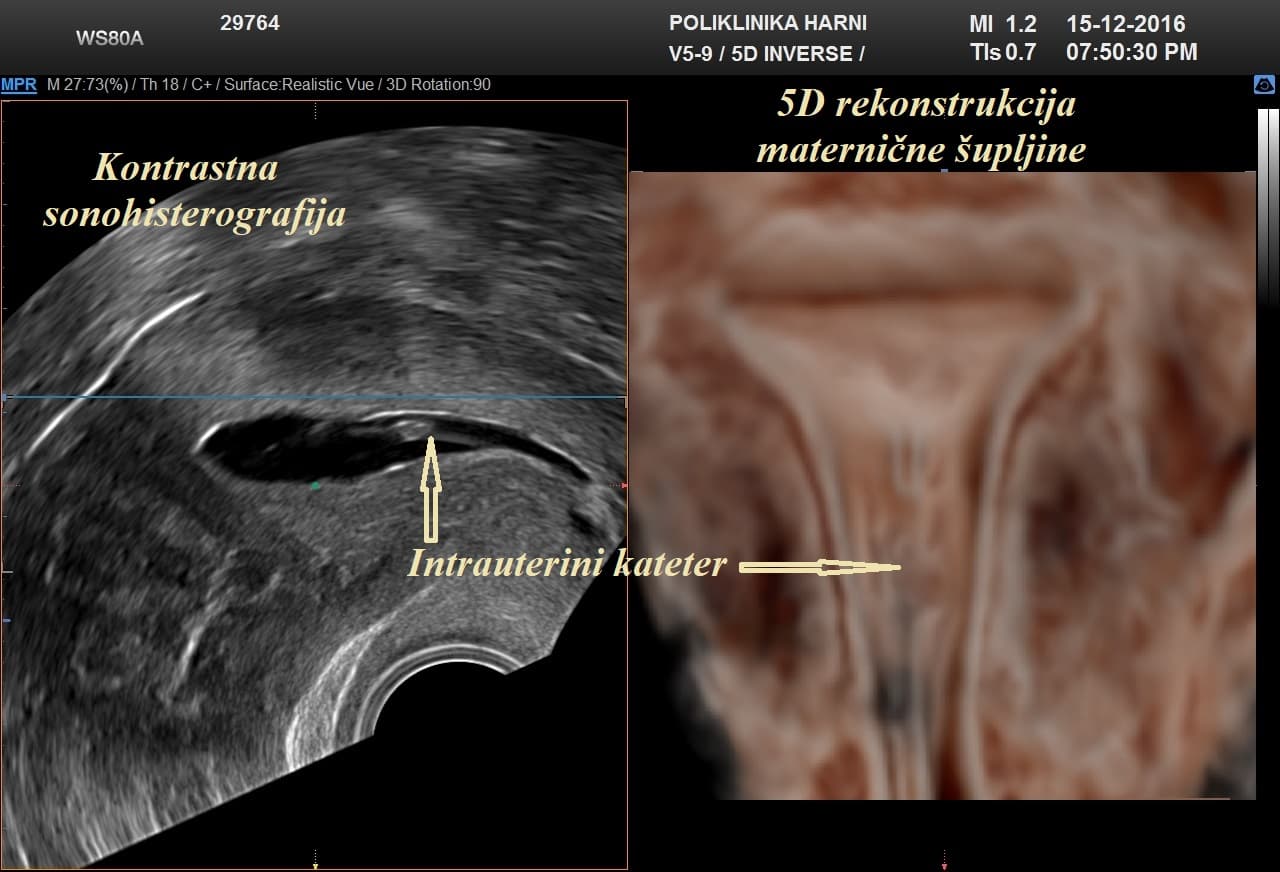The width and height of the screenshot is (1280, 872).
Task: Click the underlined MPR label
Action: (19, 85)
